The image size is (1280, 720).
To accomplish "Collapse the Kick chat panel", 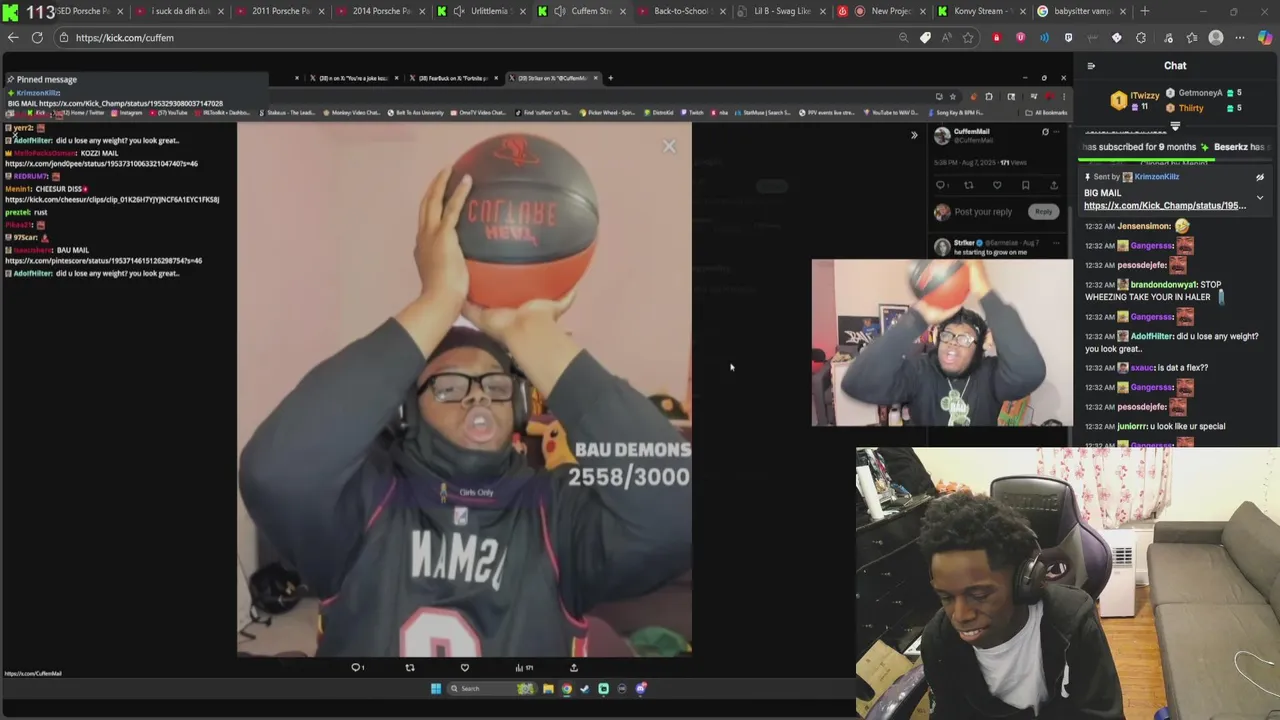I will (1091, 66).
